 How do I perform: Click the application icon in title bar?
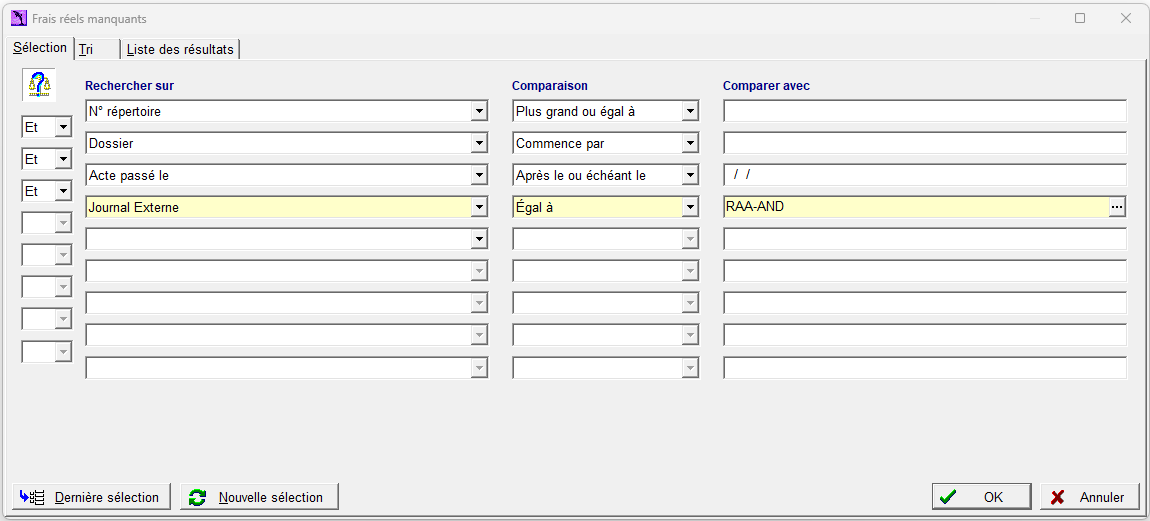pos(19,18)
